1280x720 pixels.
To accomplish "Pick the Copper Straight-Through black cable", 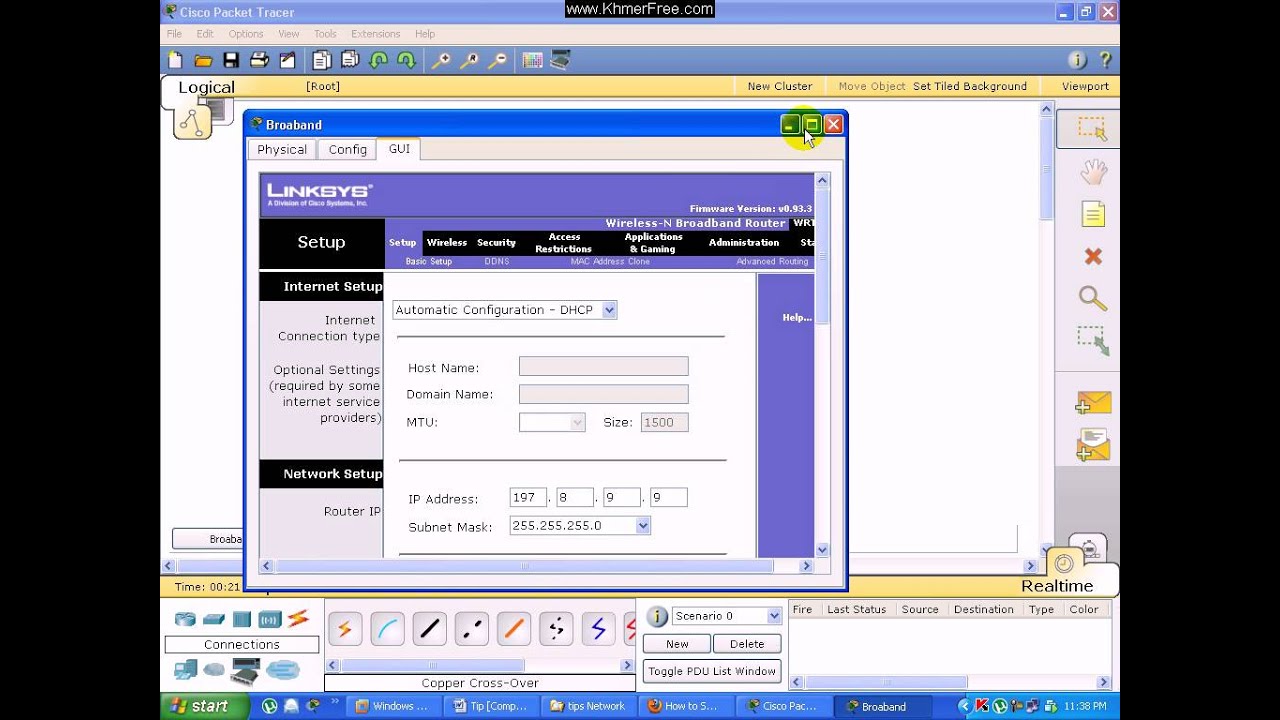I will (x=430, y=629).
